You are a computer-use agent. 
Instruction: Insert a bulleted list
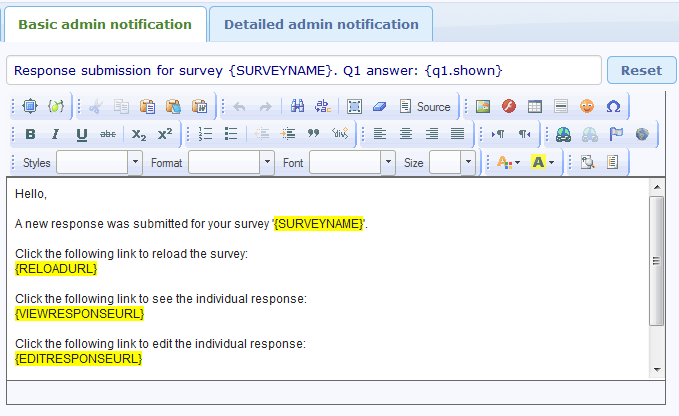231,134
